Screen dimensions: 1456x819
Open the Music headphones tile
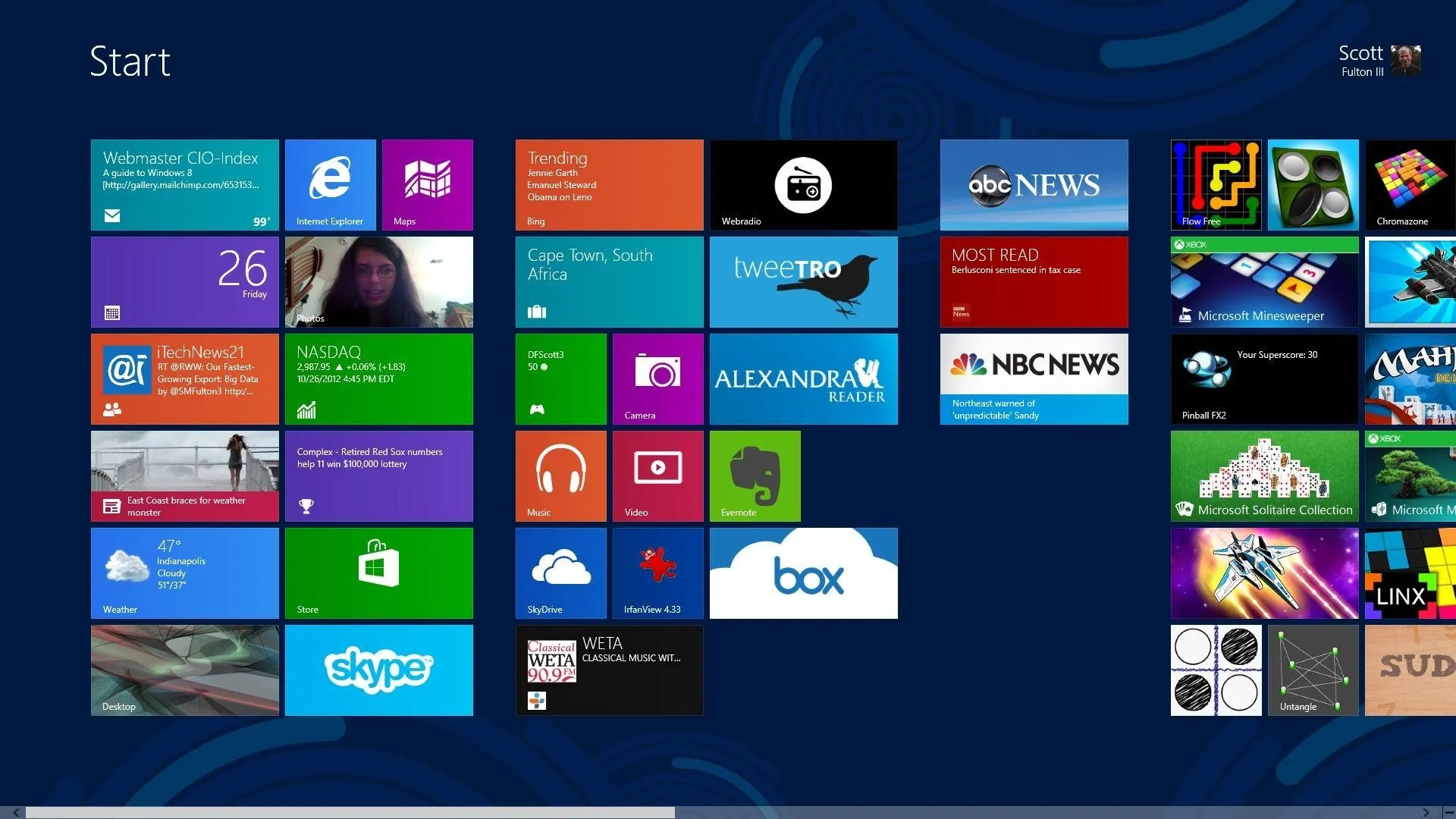tap(560, 475)
